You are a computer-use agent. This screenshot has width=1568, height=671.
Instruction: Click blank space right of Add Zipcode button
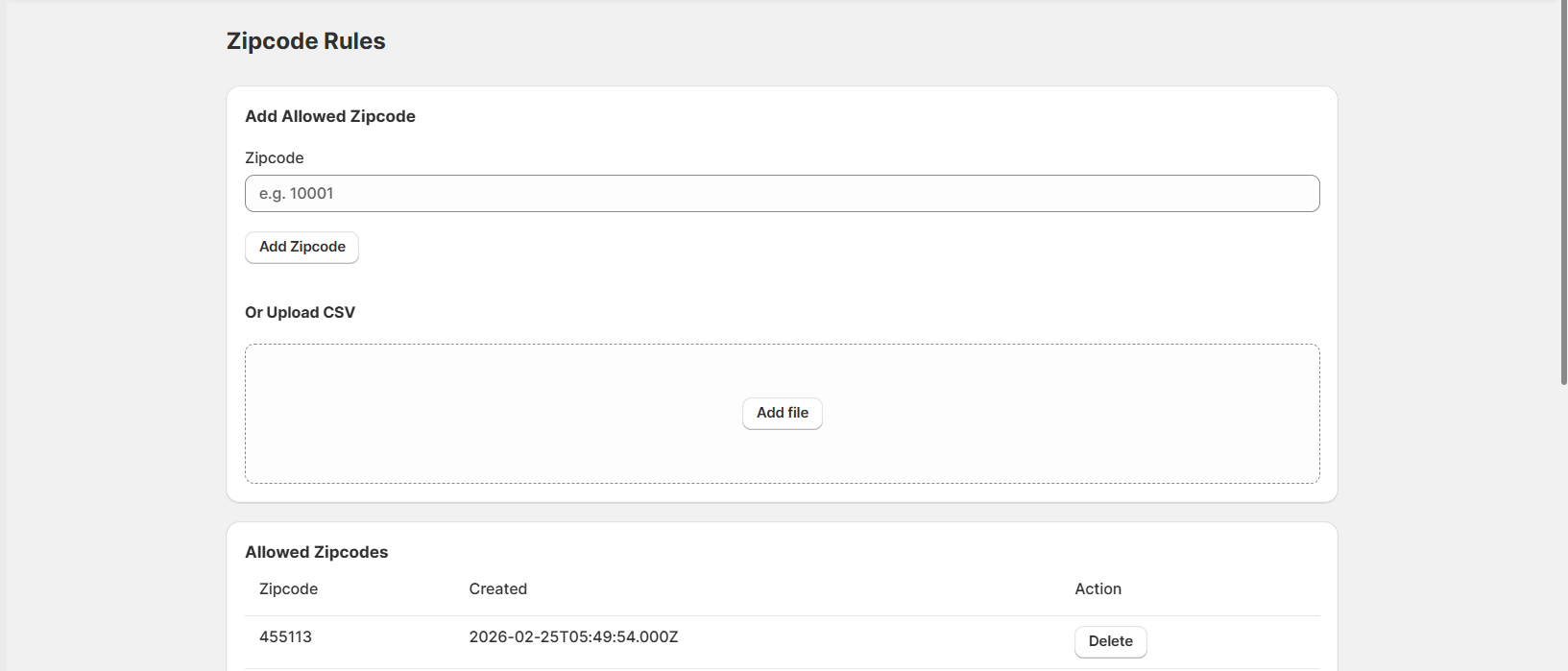coord(672,248)
